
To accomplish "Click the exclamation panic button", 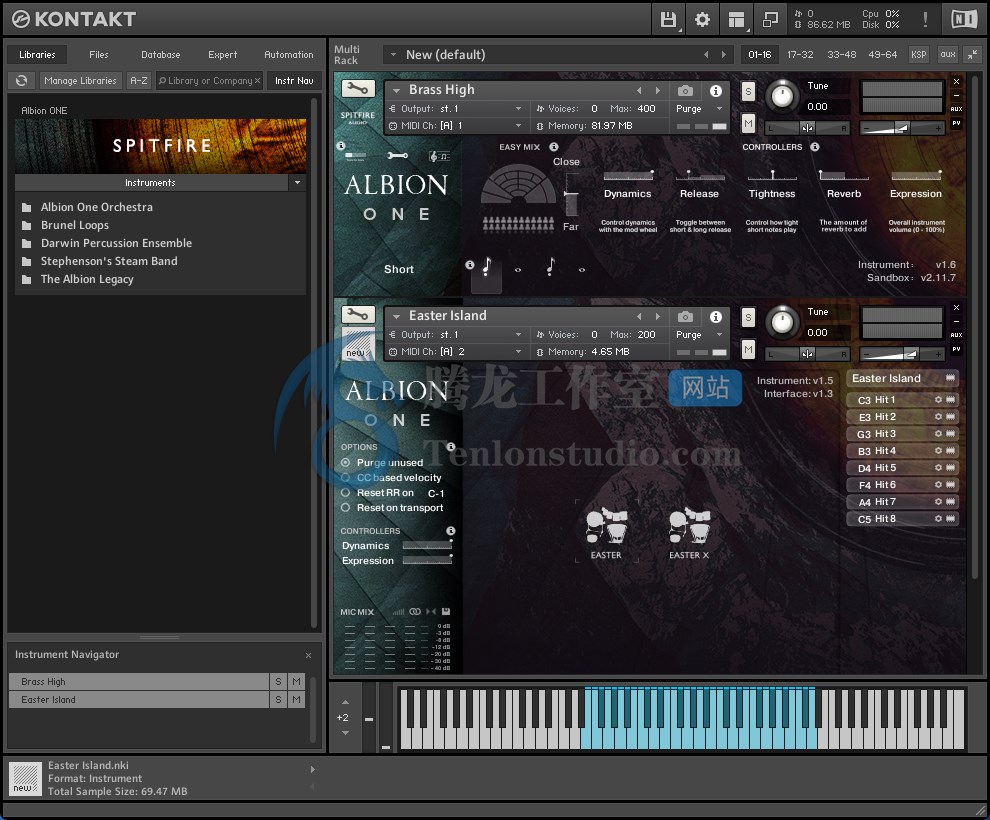I will [x=926, y=20].
